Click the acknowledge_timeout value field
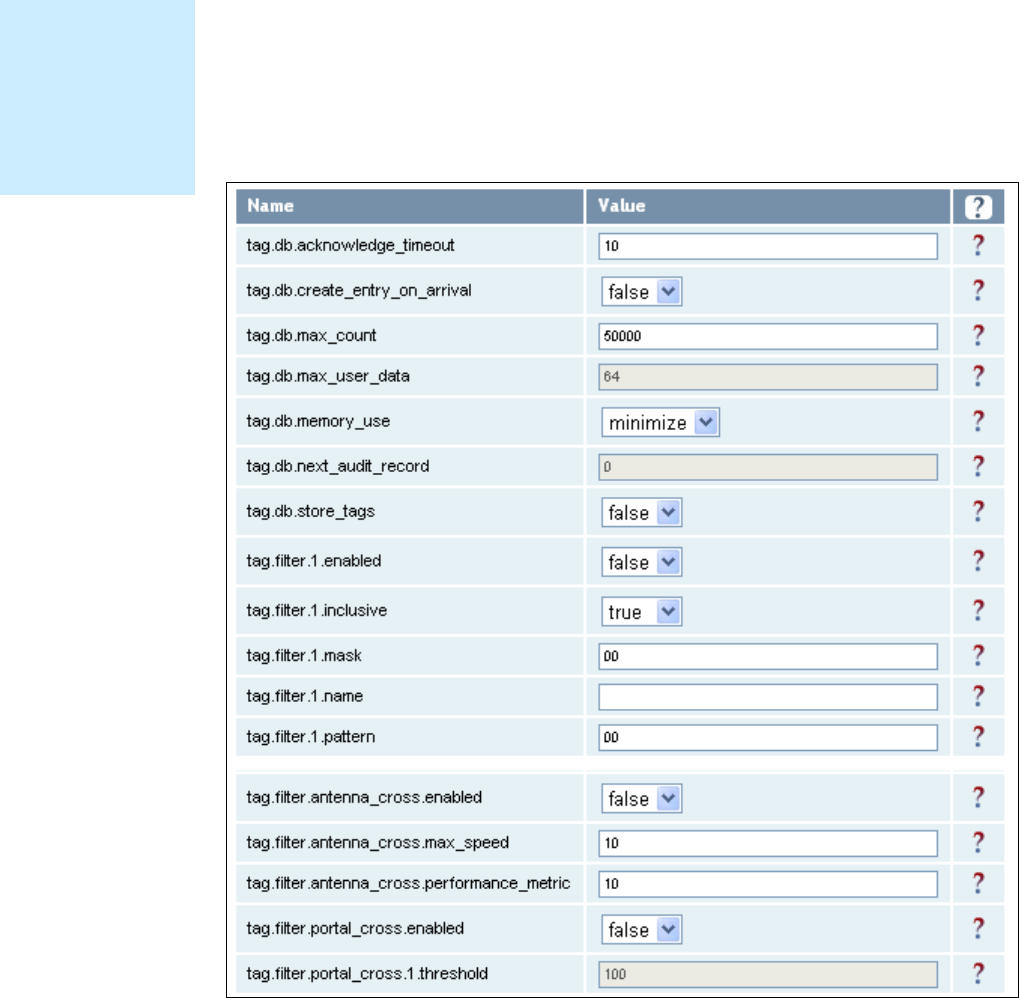The width and height of the screenshot is (1019, 998). 767,246
